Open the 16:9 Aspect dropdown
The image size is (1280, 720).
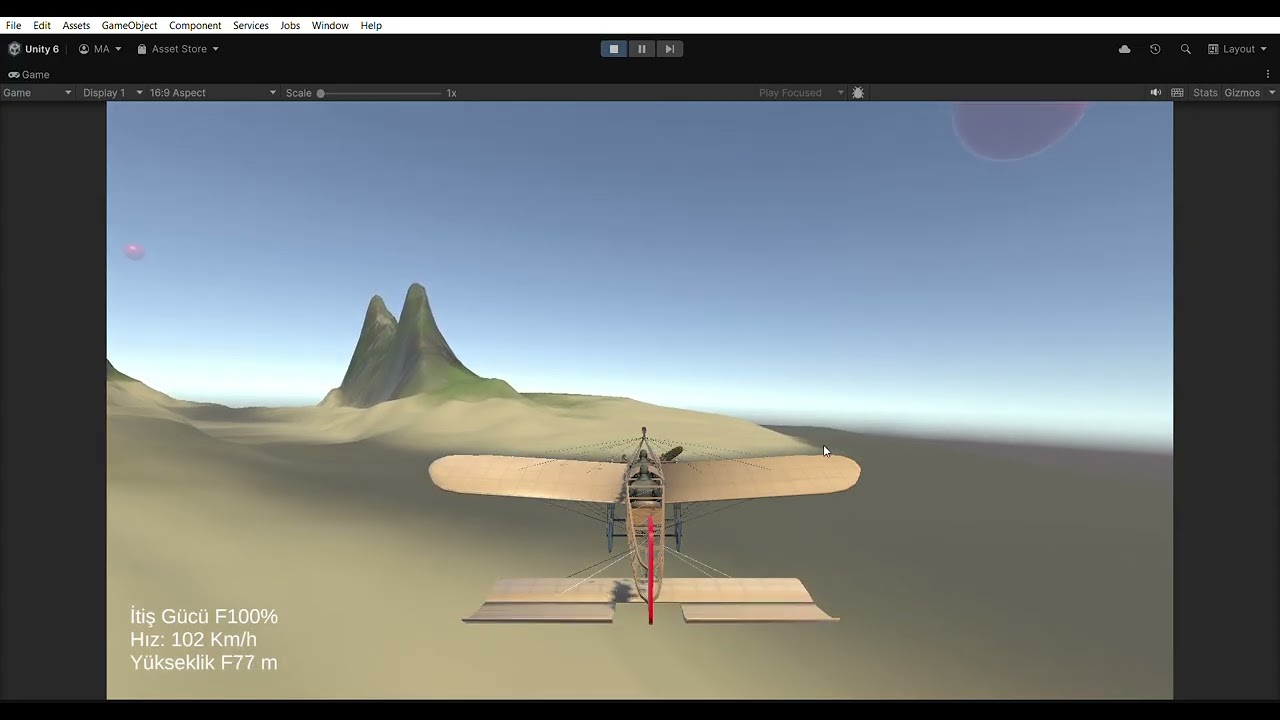pos(213,93)
